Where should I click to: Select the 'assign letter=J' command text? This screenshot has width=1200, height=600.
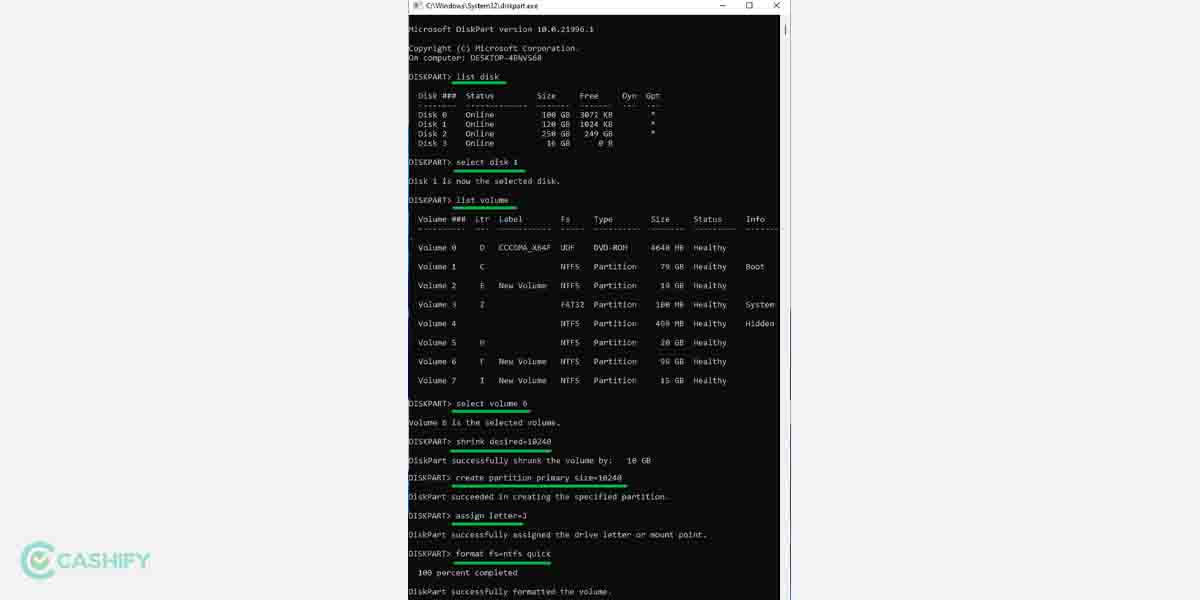(x=488, y=515)
